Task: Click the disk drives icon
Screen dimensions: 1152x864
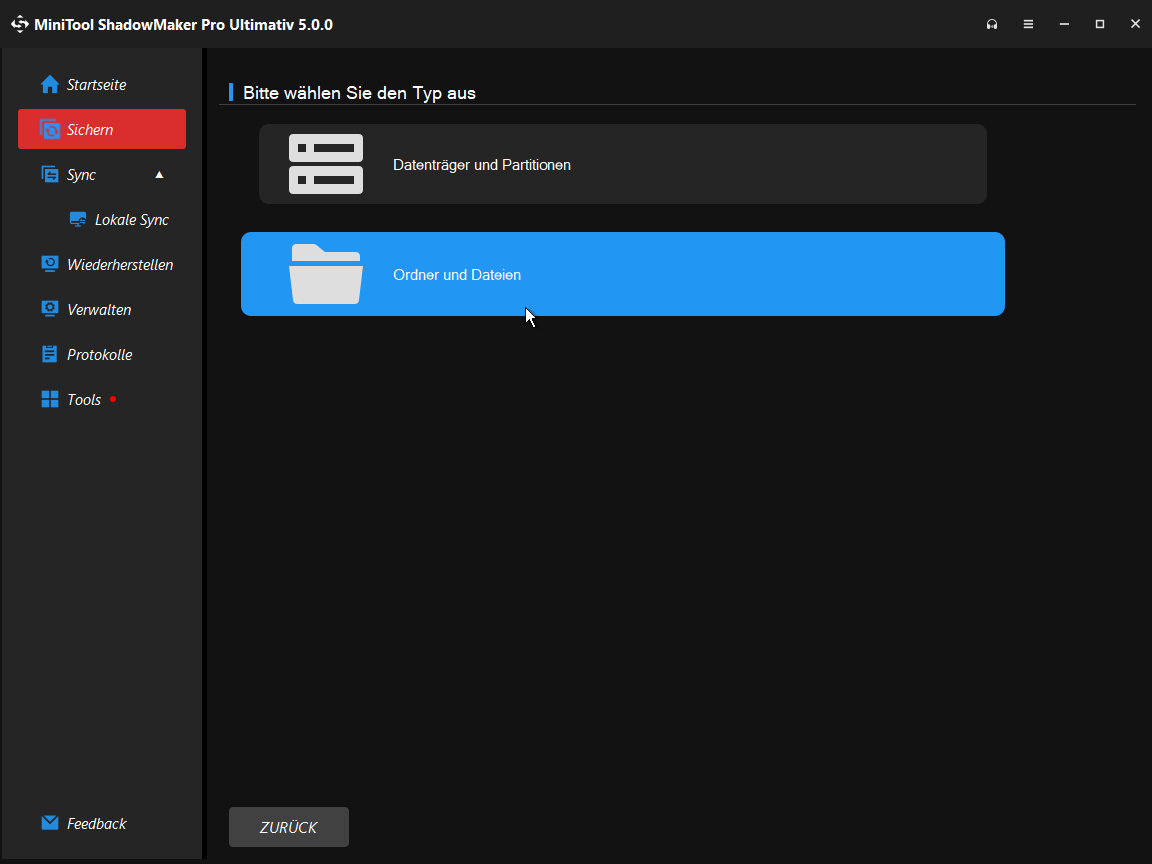Action: point(325,164)
